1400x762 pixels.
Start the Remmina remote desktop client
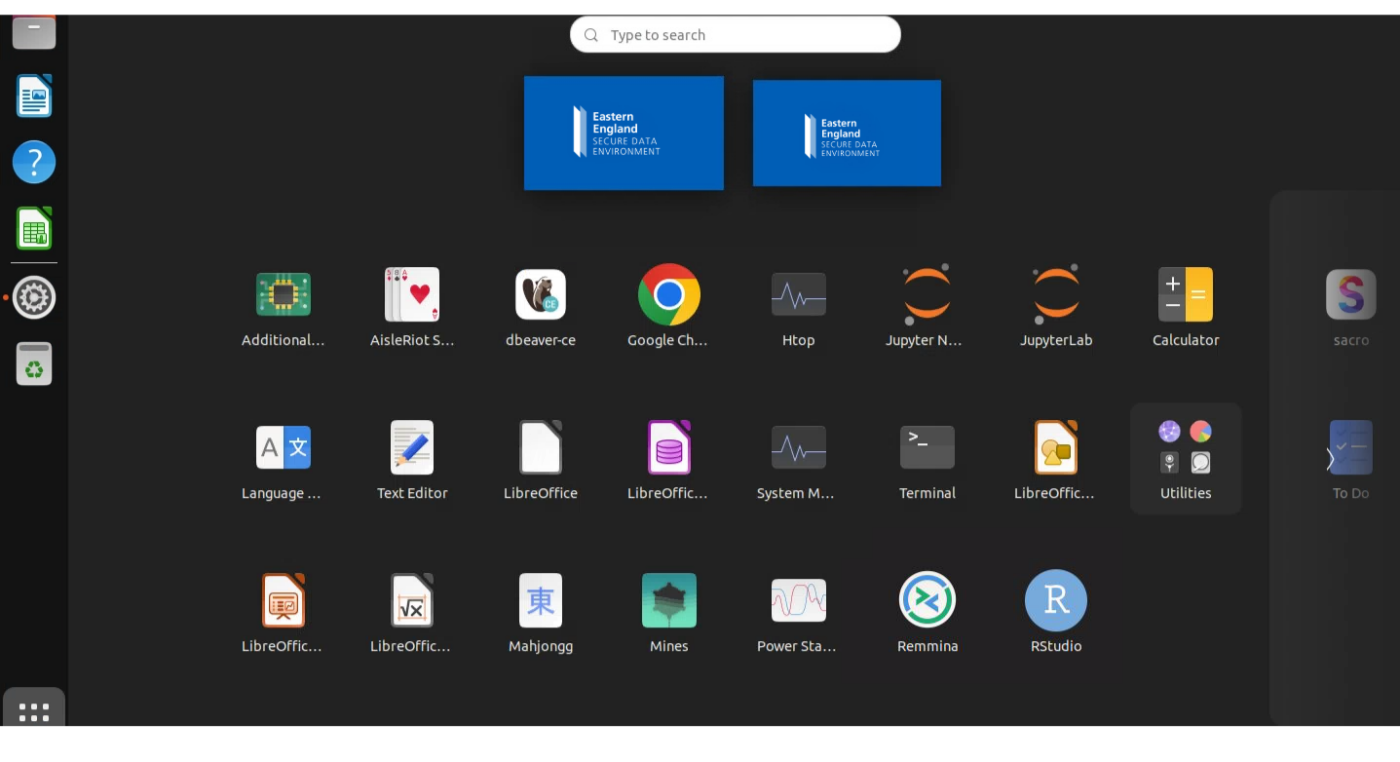[927, 601]
